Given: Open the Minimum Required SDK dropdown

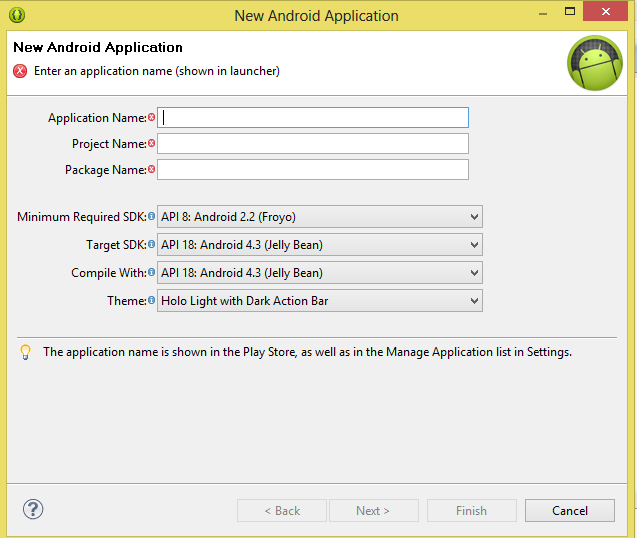Looking at the screenshot, I should [320, 217].
